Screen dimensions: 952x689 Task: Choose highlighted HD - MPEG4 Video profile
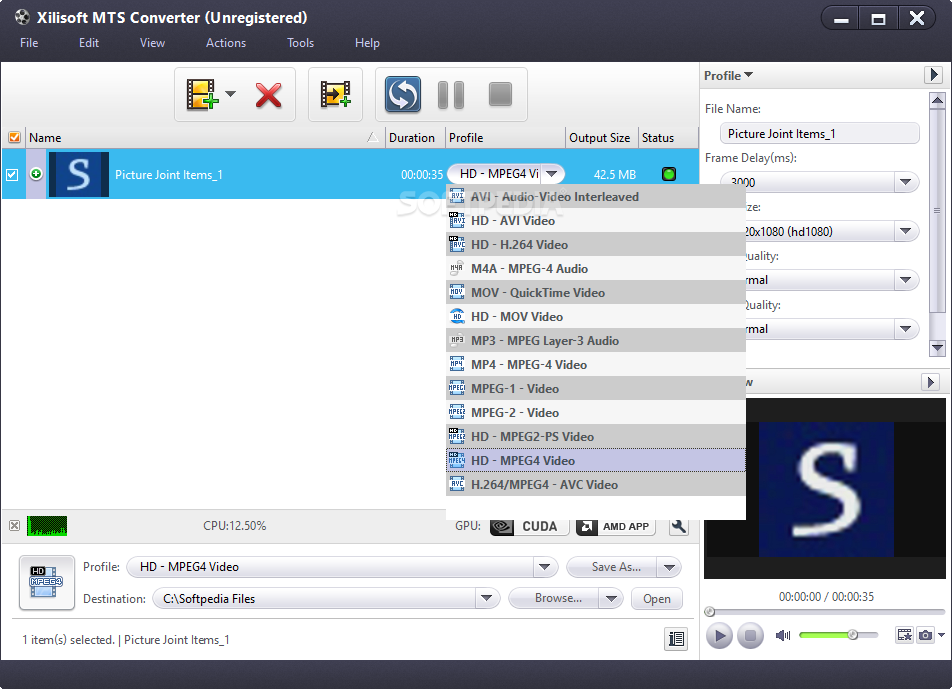pyautogui.click(x=596, y=461)
